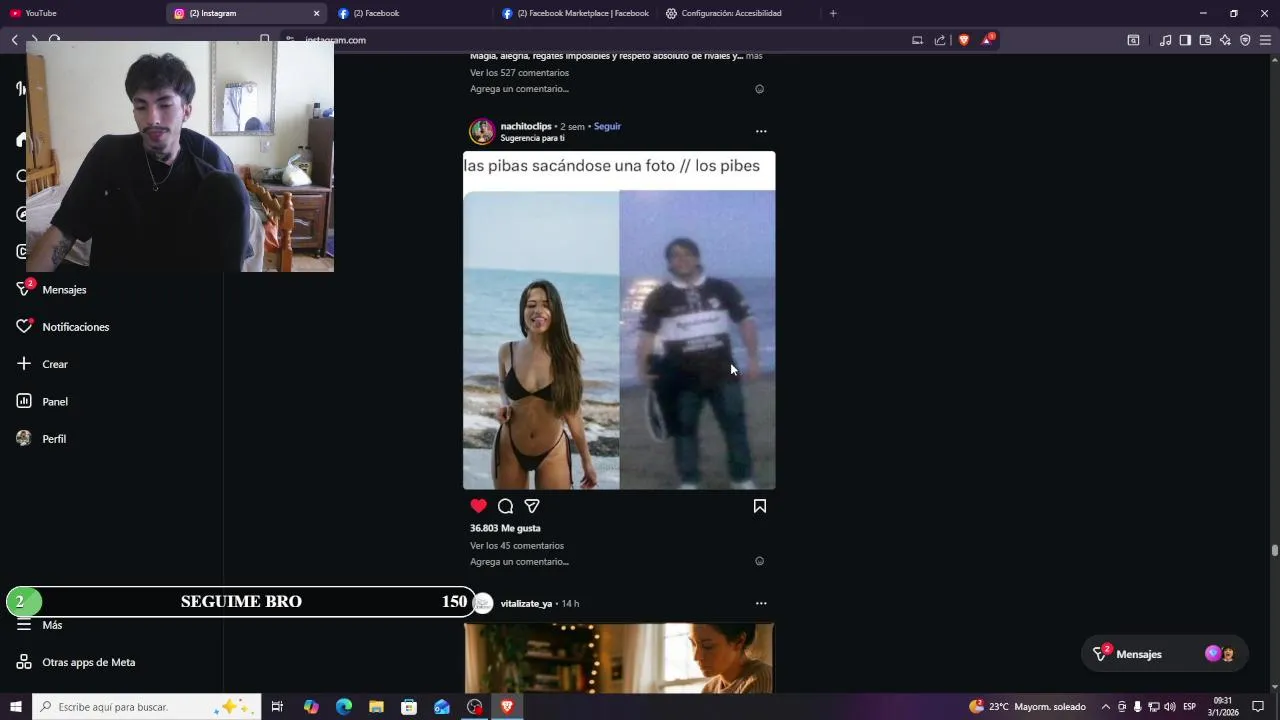Open more options for nachitoclips post
The width and height of the screenshot is (1280, 720).
[x=761, y=131]
